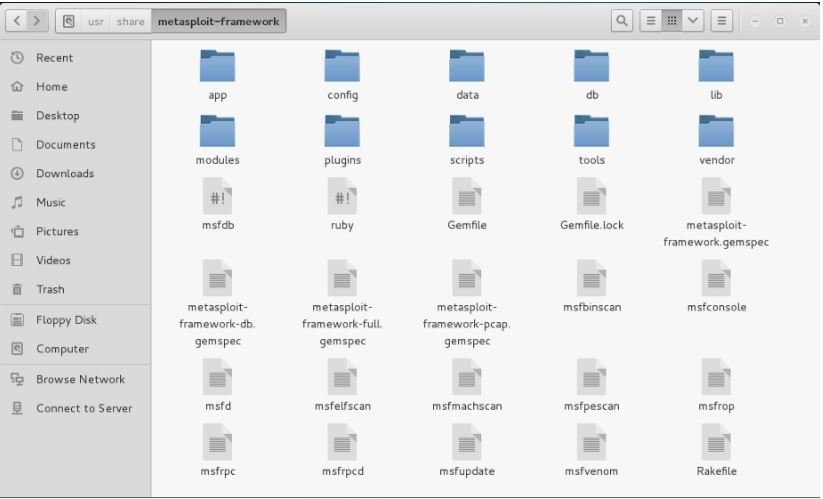Select the msfvenom file icon

(592, 442)
